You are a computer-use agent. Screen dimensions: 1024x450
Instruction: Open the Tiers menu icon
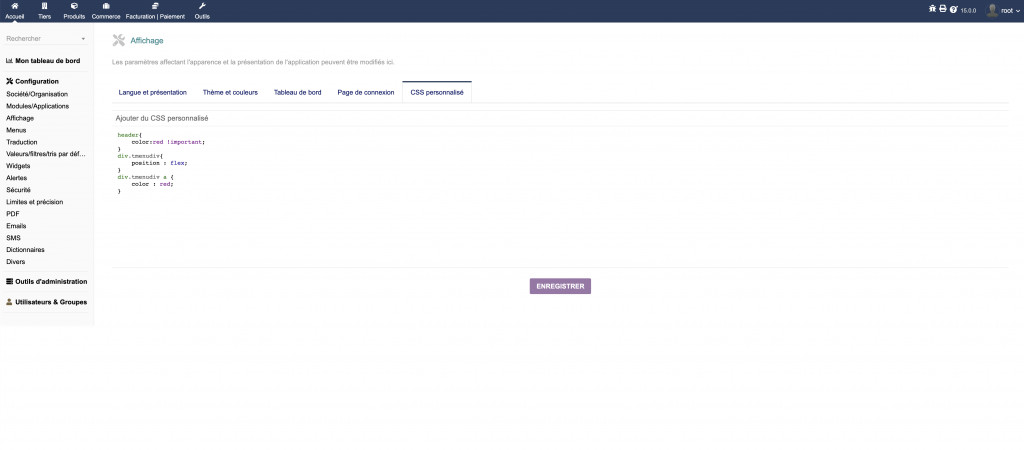pos(44,6)
